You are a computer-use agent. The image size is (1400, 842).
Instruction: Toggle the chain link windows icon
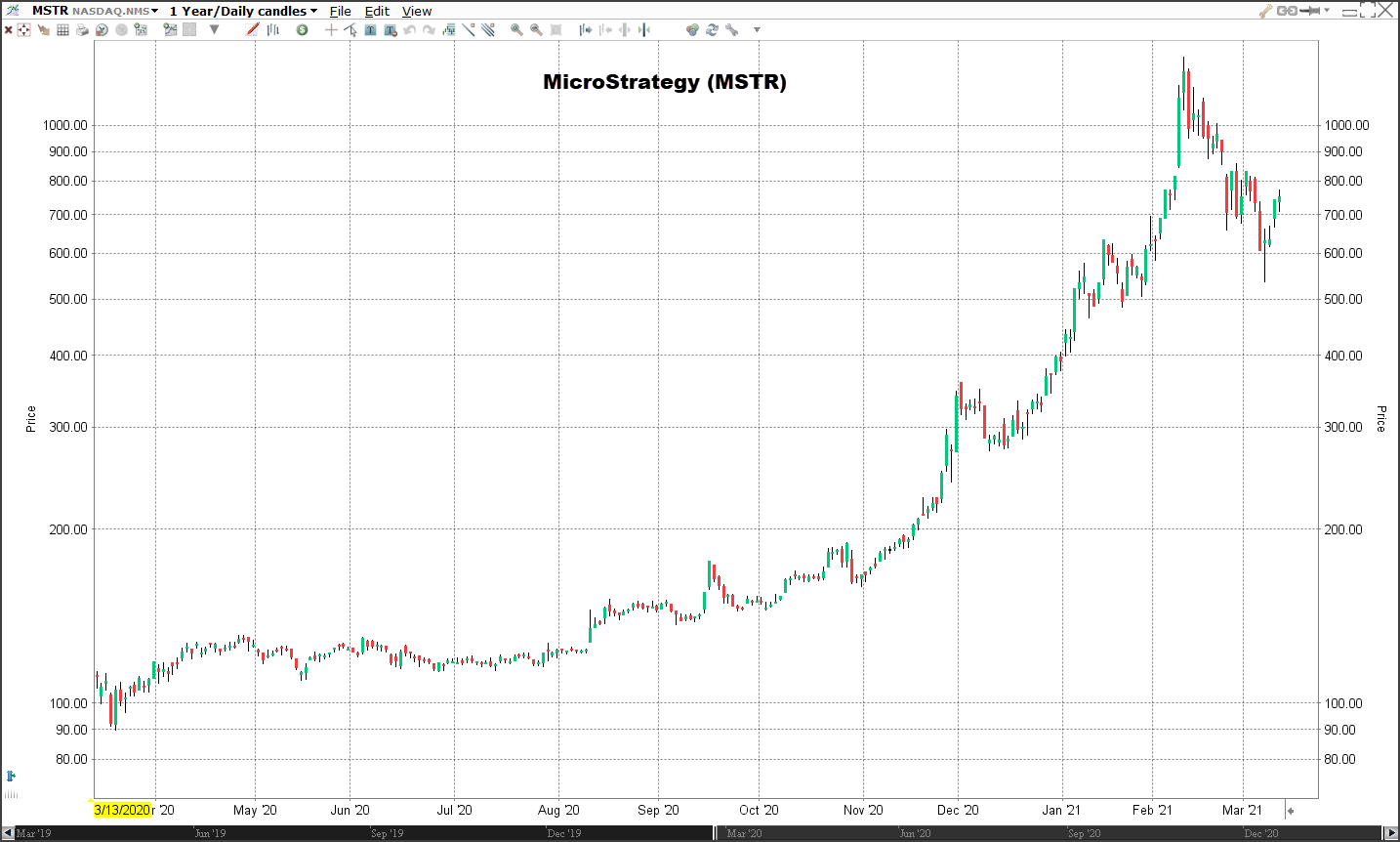[x=1287, y=11]
